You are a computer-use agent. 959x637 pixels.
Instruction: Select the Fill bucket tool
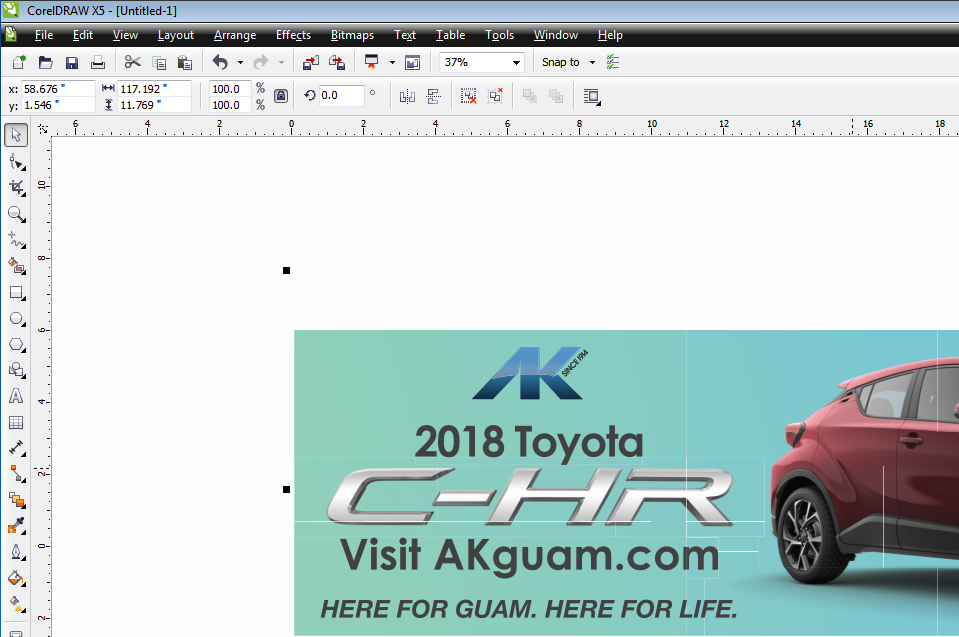point(17,578)
